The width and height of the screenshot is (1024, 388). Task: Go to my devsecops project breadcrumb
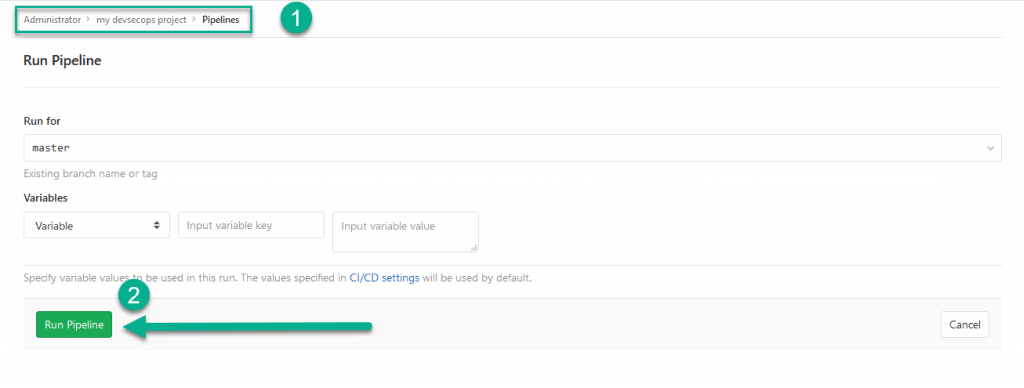coord(141,20)
